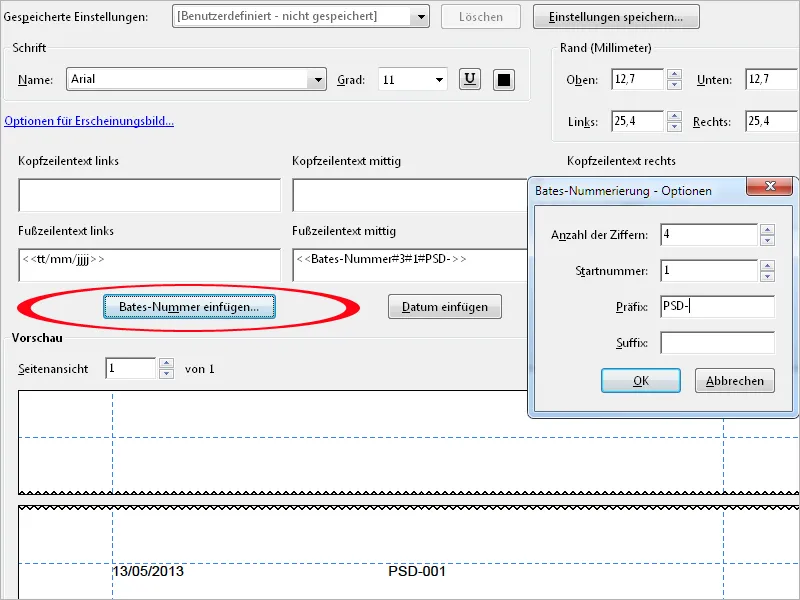
Task: Click Bates-Nummer einfügen button
Action: [189, 307]
